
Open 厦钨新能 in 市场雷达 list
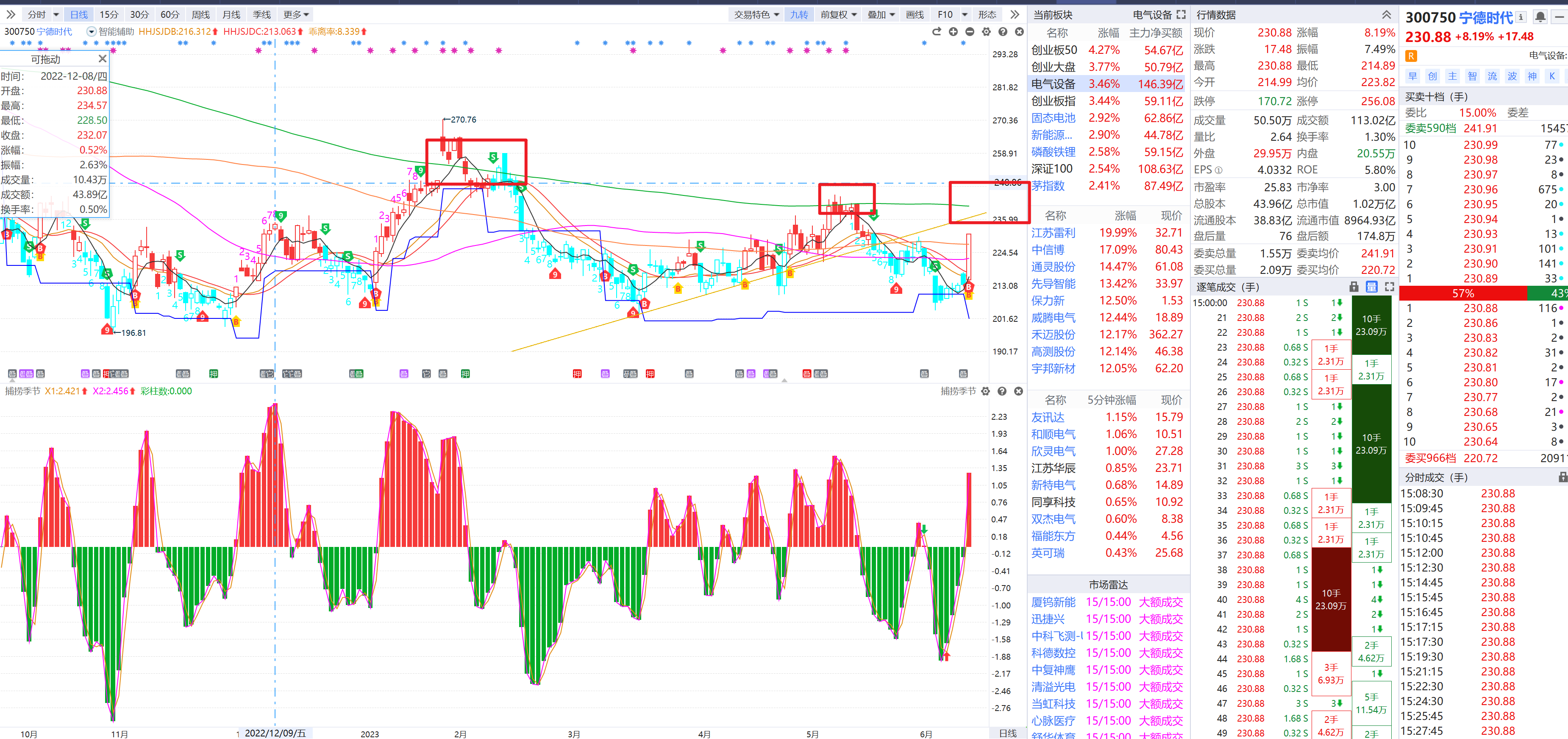(x=1053, y=602)
